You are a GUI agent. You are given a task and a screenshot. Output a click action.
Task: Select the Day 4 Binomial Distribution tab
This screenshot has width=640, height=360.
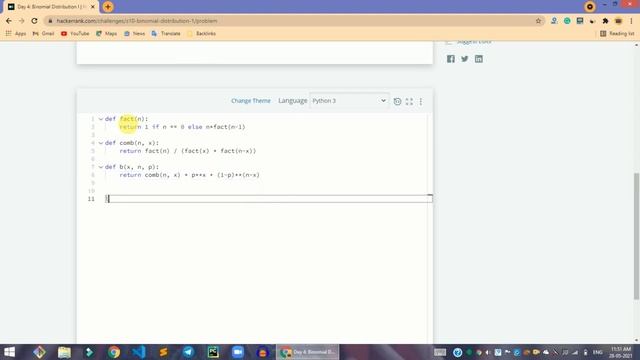tap(51, 7)
